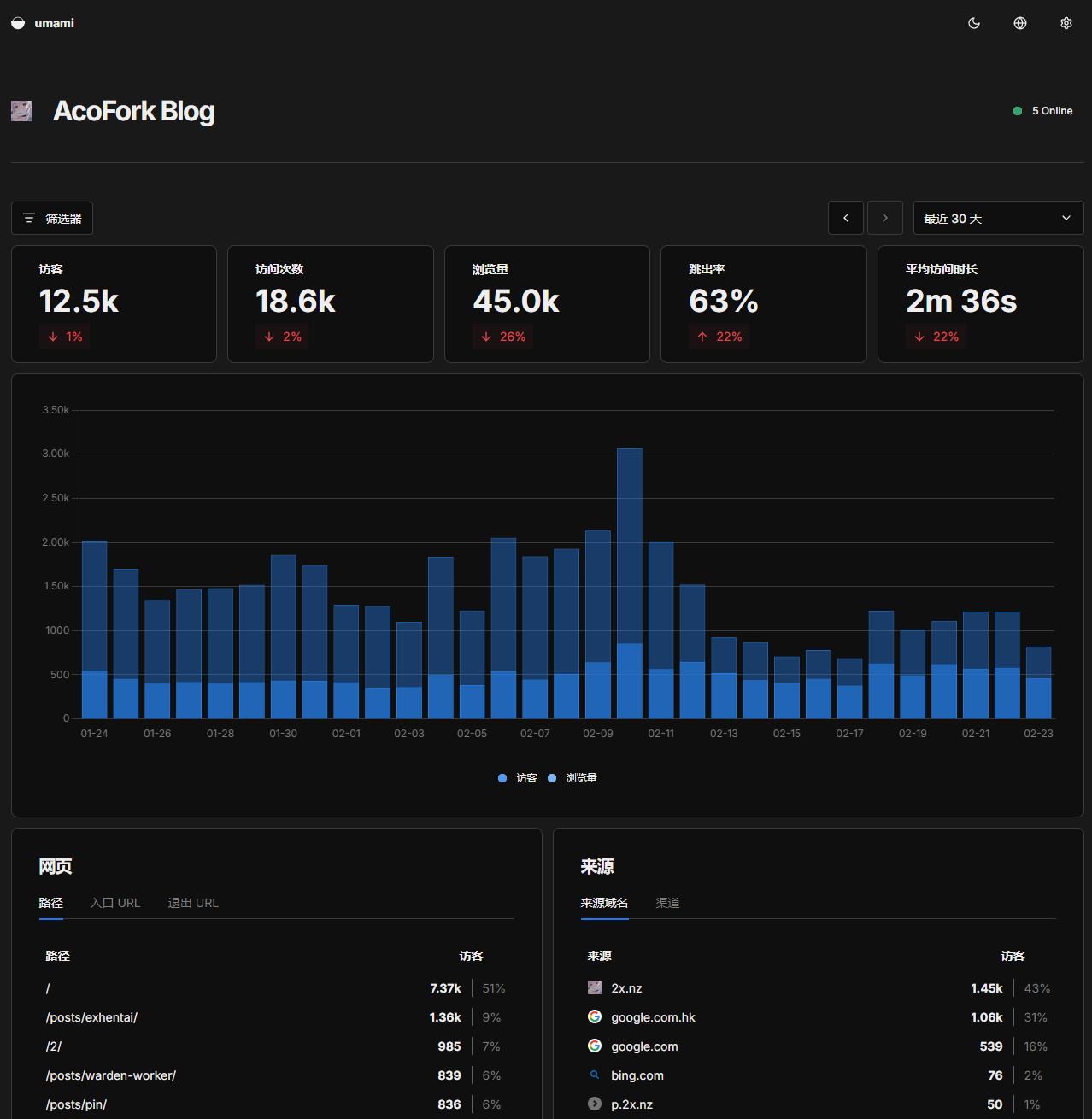Open the 筛选器 filter button
Image resolution: width=1092 pixels, height=1119 pixels.
click(x=52, y=219)
